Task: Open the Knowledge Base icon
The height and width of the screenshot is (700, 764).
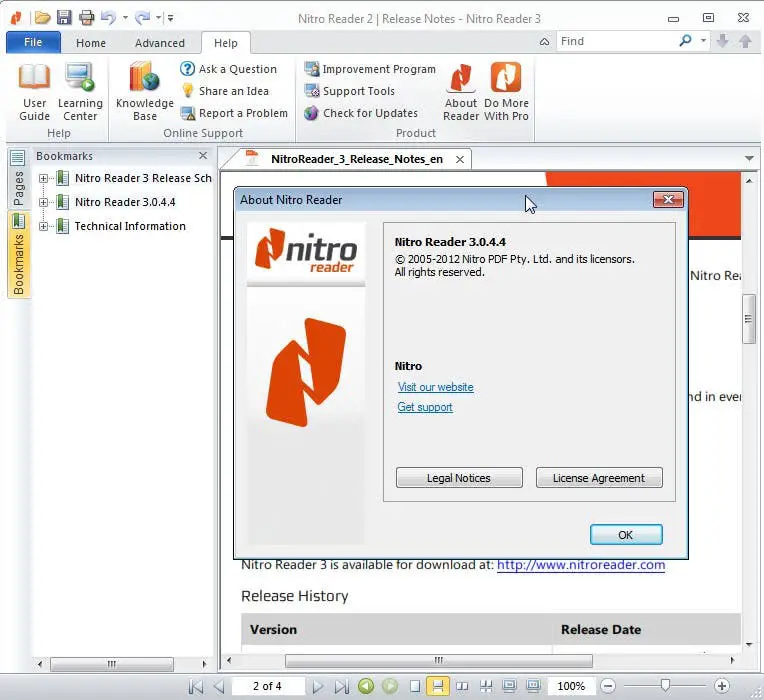Action: 145,92
